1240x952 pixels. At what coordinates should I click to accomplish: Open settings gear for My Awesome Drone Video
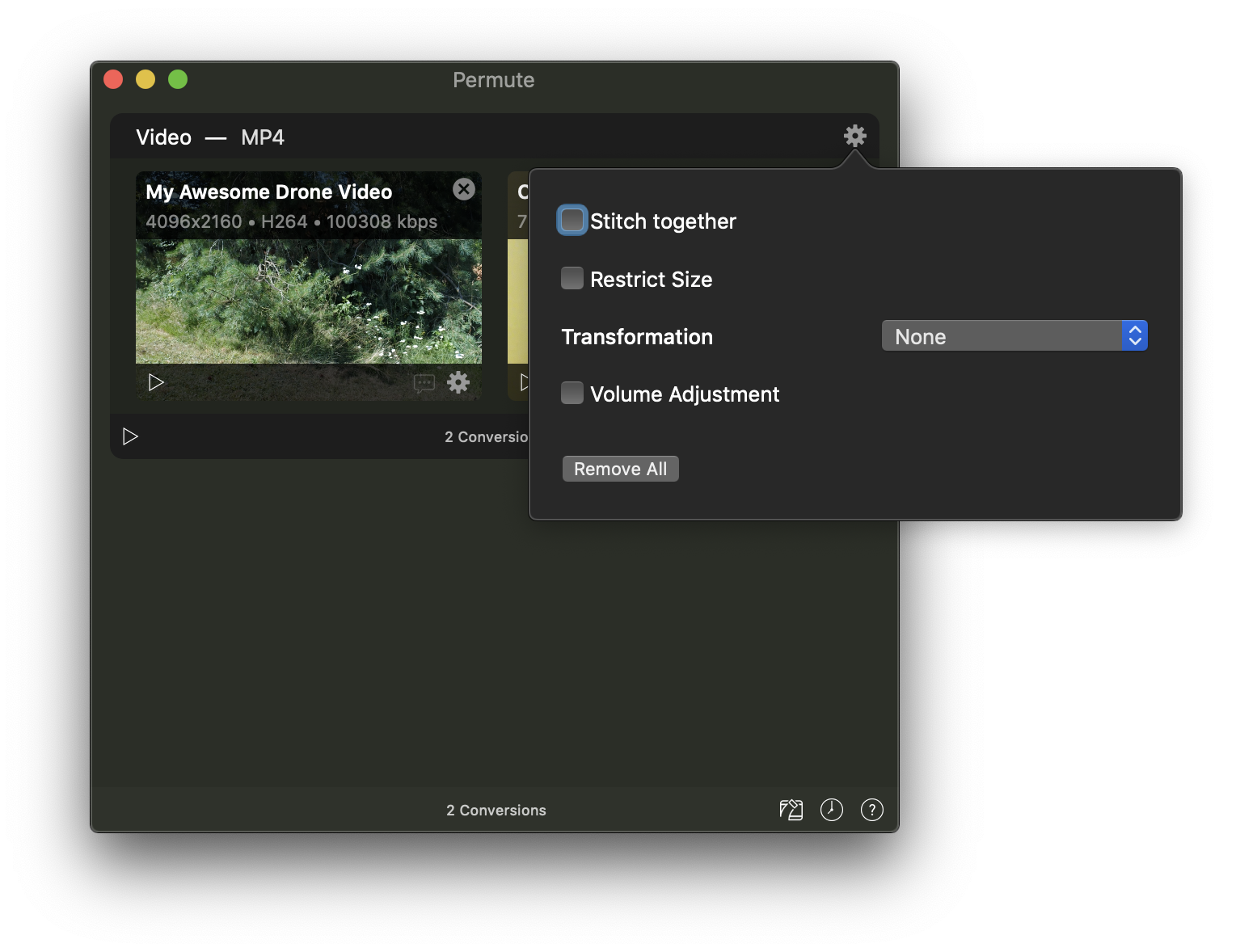click(x=458, y=382)
